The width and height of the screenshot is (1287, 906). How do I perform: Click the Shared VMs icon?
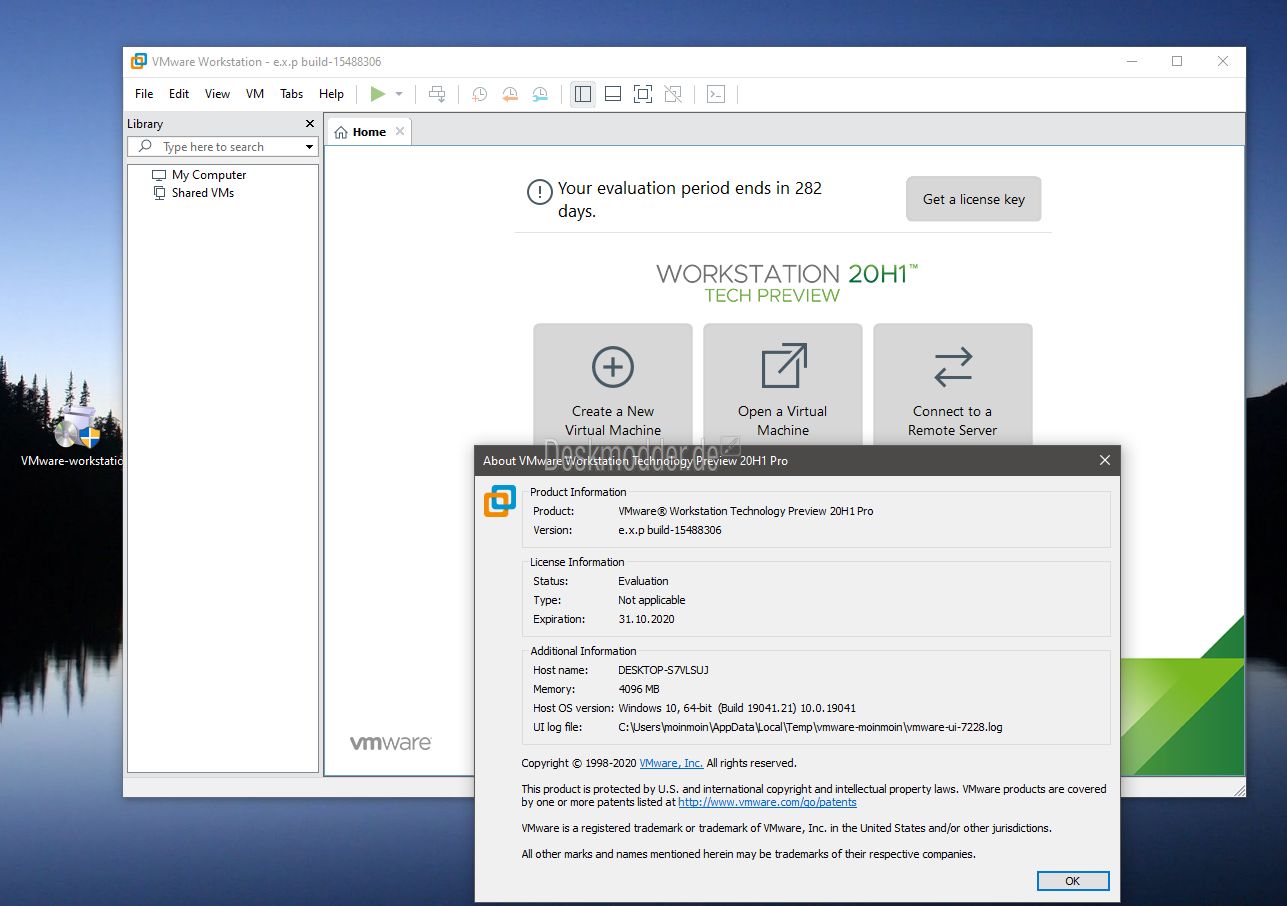coord(159,193)
